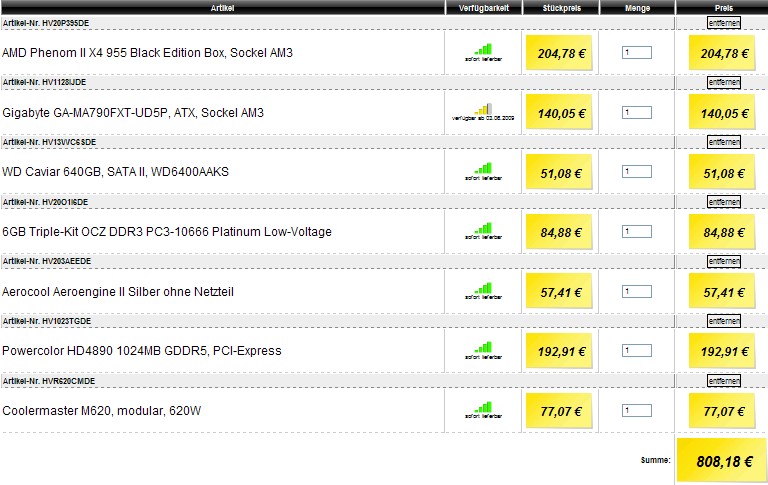This screenshot has width=768, height=485.
Task: Click unit price 84,88 € in Stückpreis column
Action: click(559, 232)
